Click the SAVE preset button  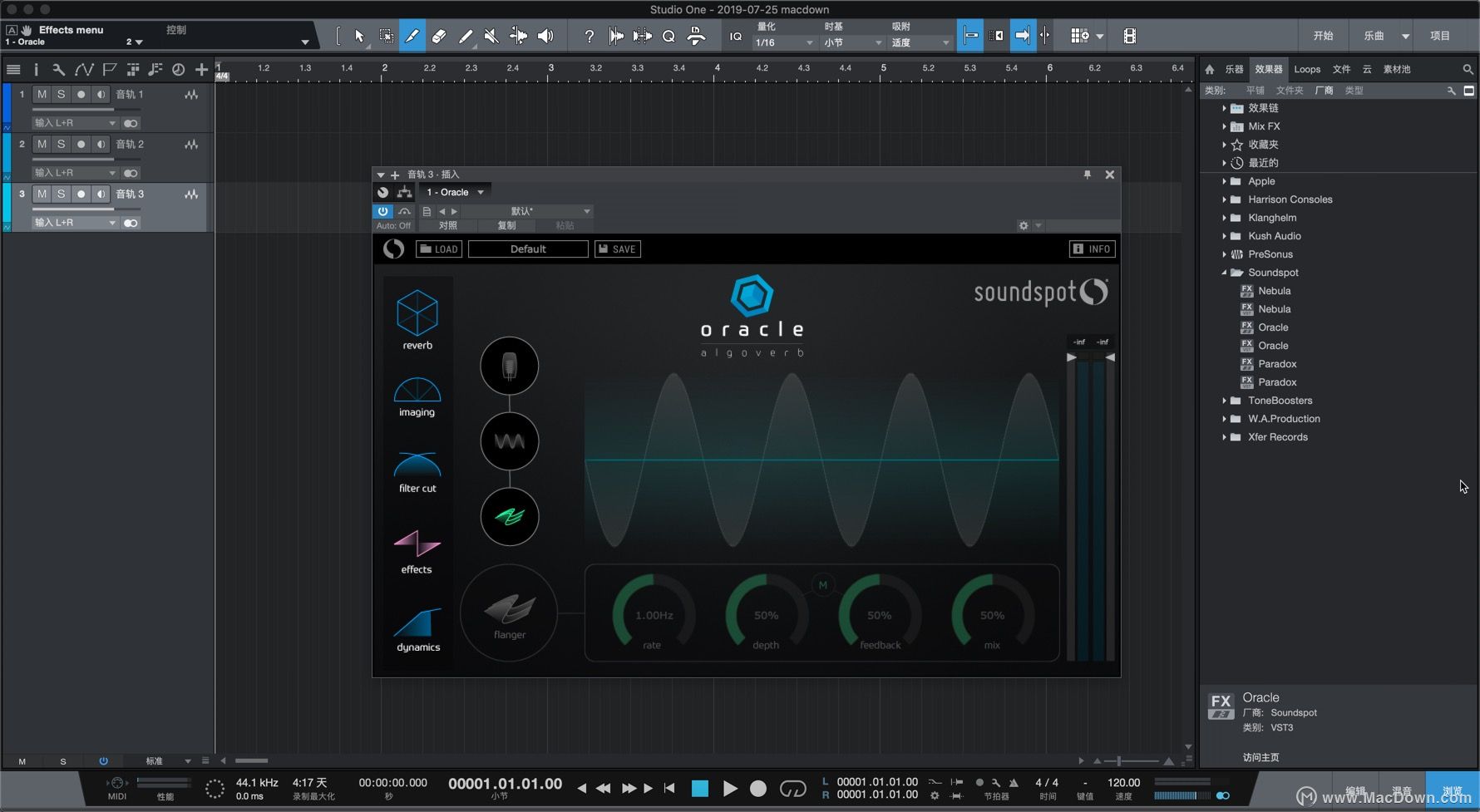coord(617,249)
